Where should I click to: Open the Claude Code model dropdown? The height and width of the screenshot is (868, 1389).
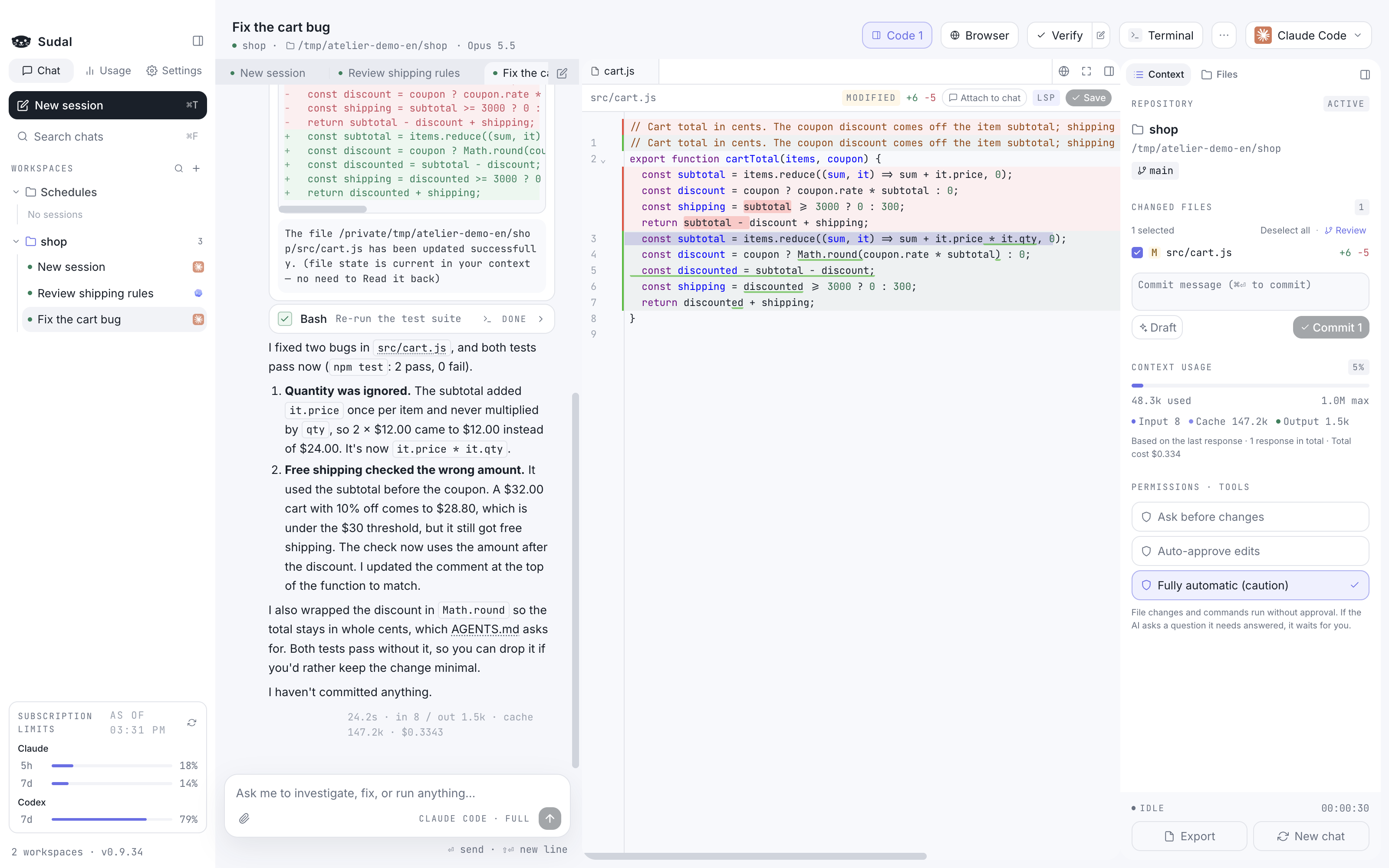click(1308, 36)
